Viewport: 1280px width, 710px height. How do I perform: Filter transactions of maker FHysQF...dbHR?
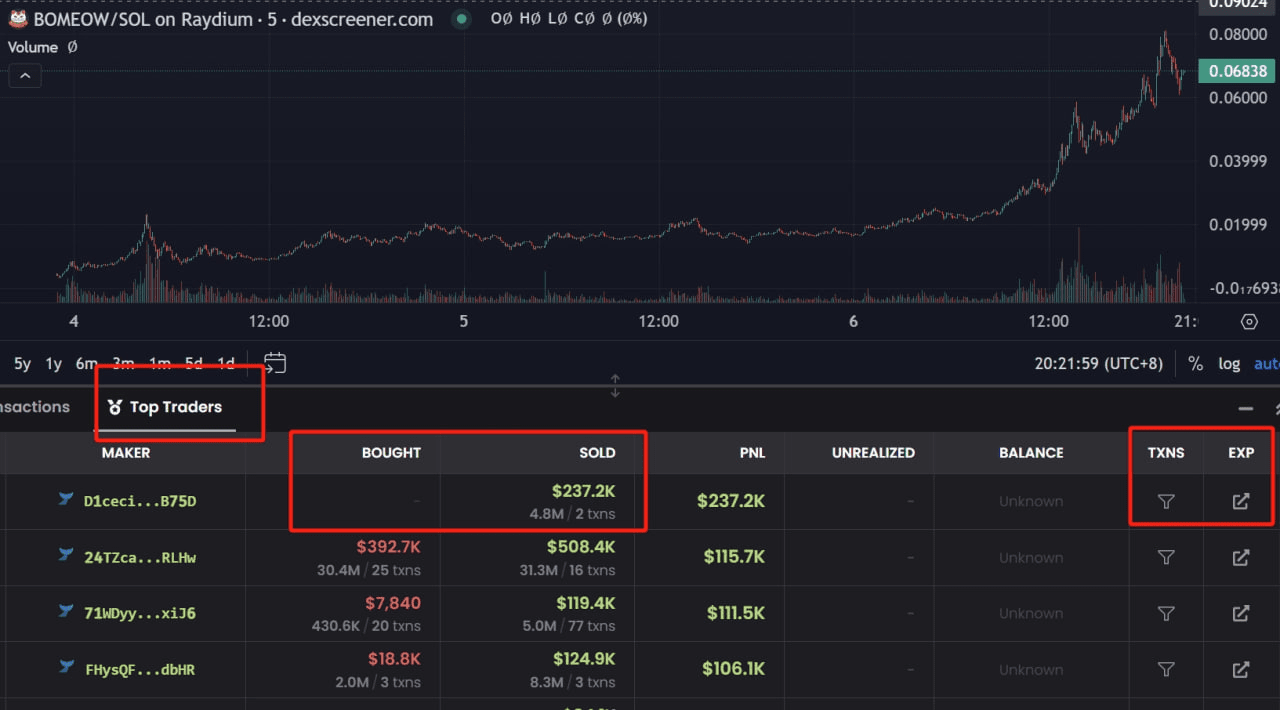[1166, 670]
